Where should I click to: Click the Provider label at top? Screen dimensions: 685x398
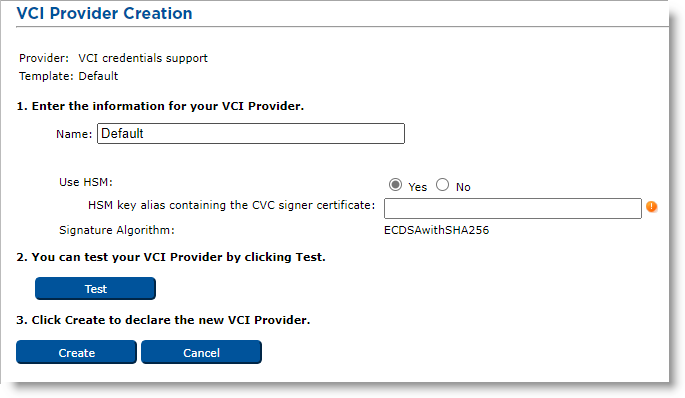[44, 58]
